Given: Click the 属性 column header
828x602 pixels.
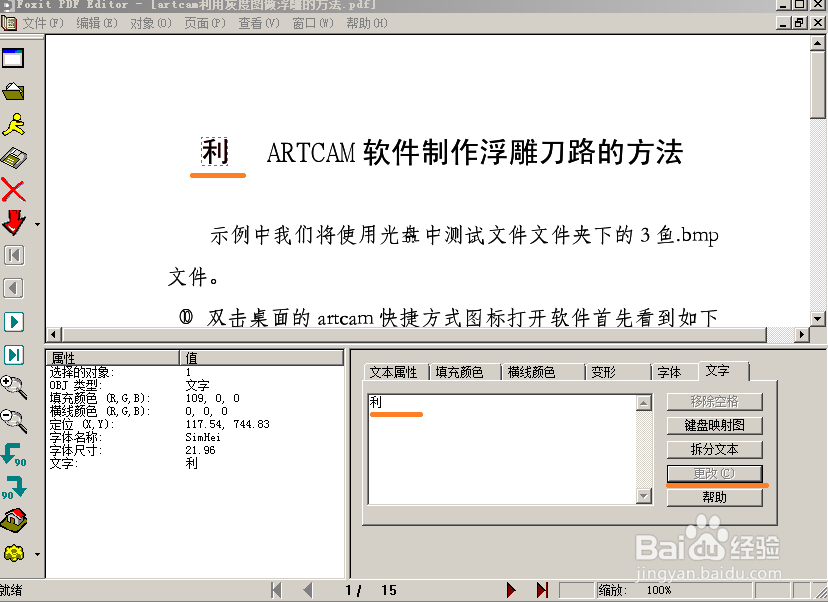Looking at the screenshot, I should (113, 358).
